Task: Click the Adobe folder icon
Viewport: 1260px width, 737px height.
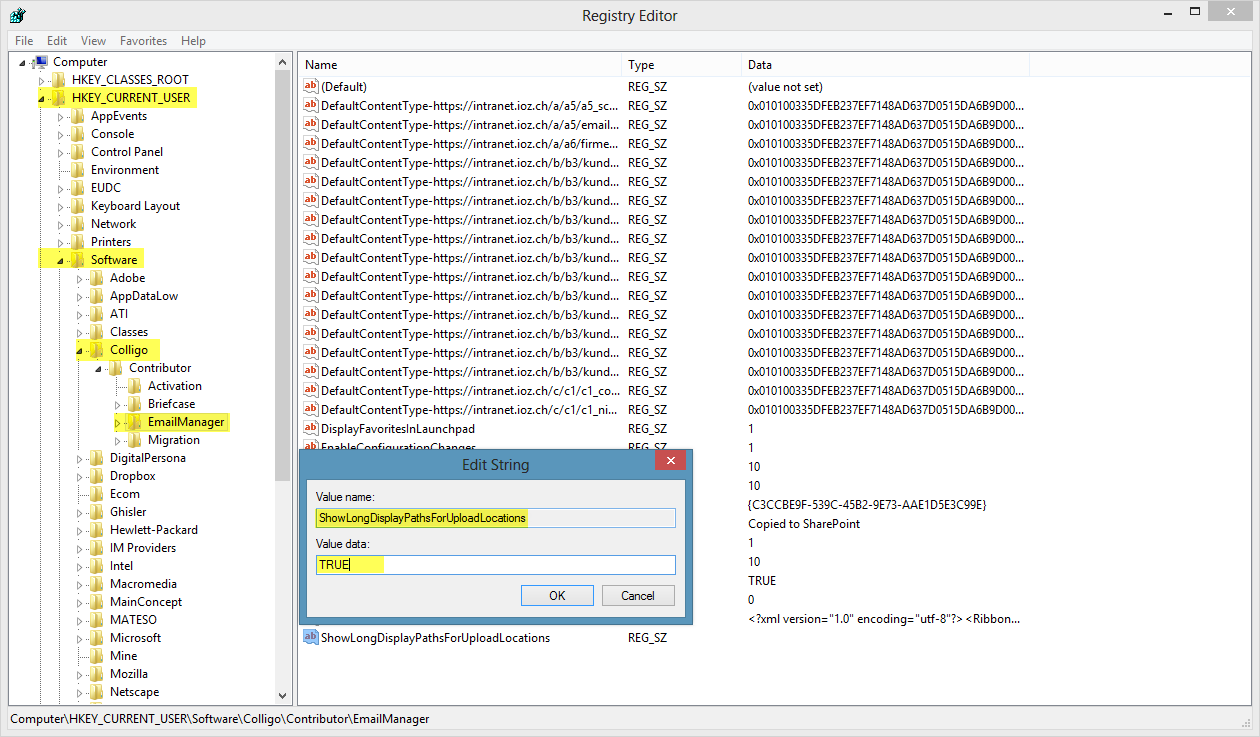Action: [x=98, y=278]
